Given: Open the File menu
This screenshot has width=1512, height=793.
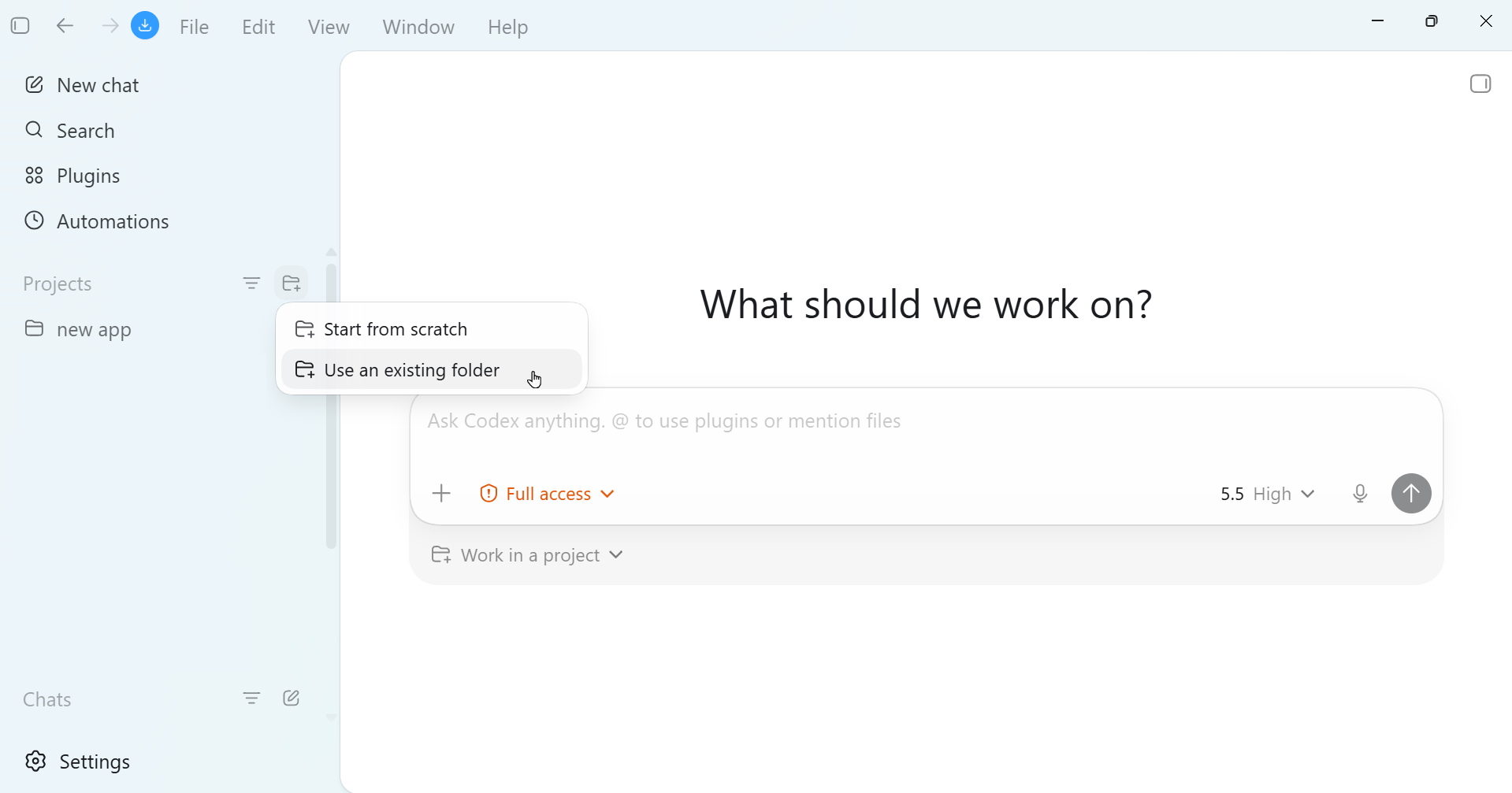Looking at the screenshot, I should click(194, 28).
